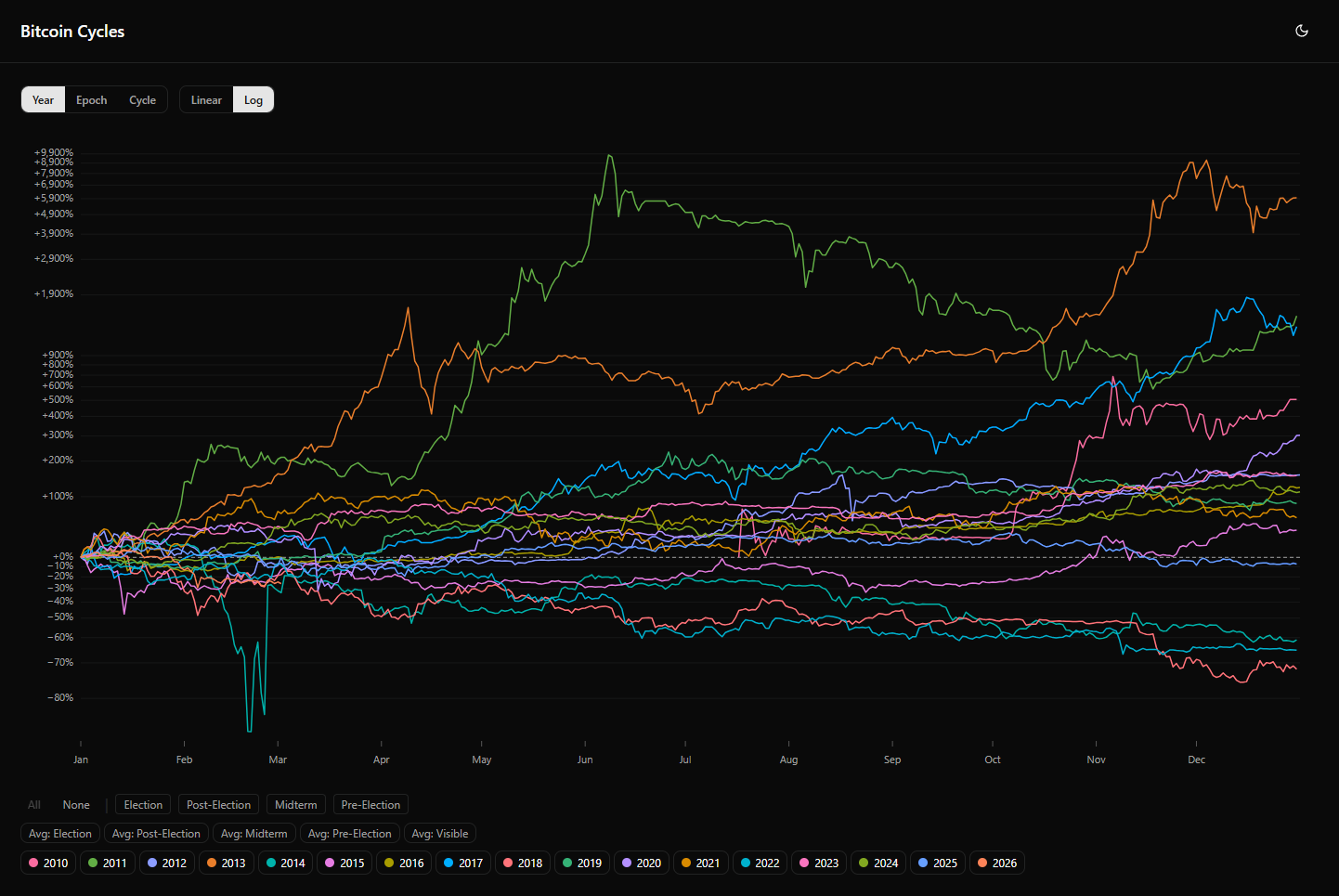Screen dimensions: 1339x896
Task: Select the Linear scale
Action: 206,100
